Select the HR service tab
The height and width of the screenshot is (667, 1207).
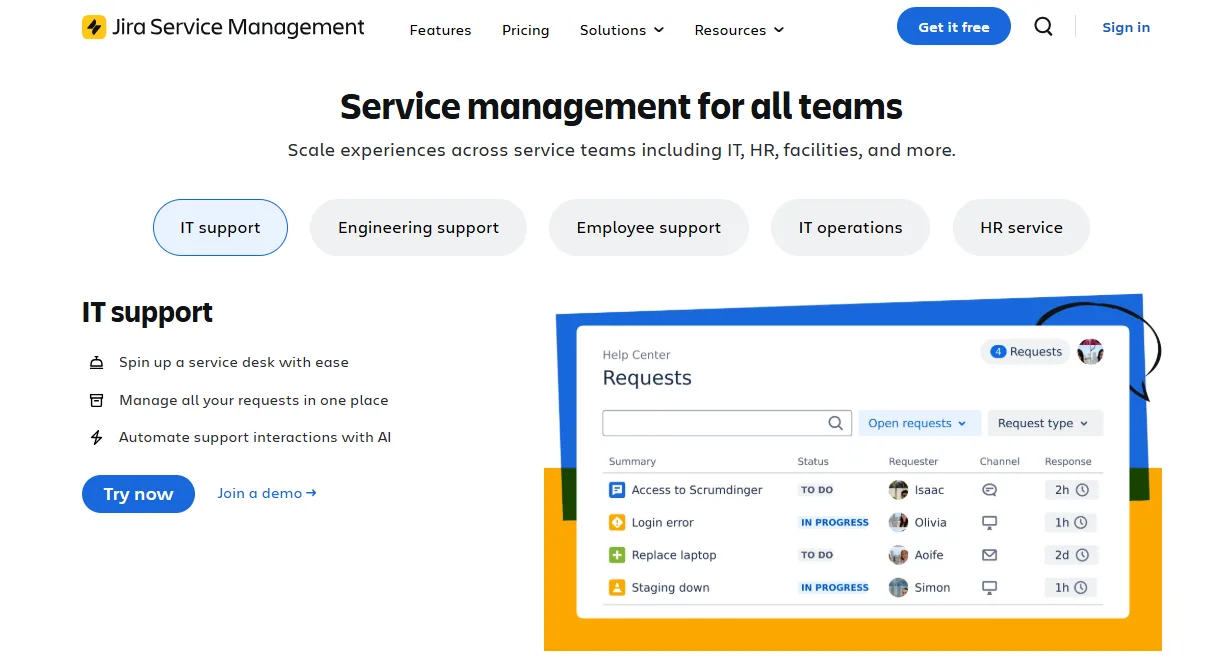[1021, 227]
